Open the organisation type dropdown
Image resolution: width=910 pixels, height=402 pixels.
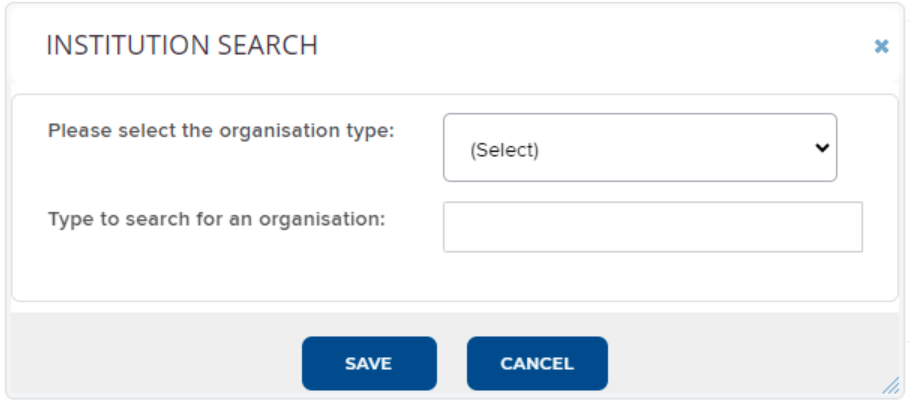(x=639, y=148)
